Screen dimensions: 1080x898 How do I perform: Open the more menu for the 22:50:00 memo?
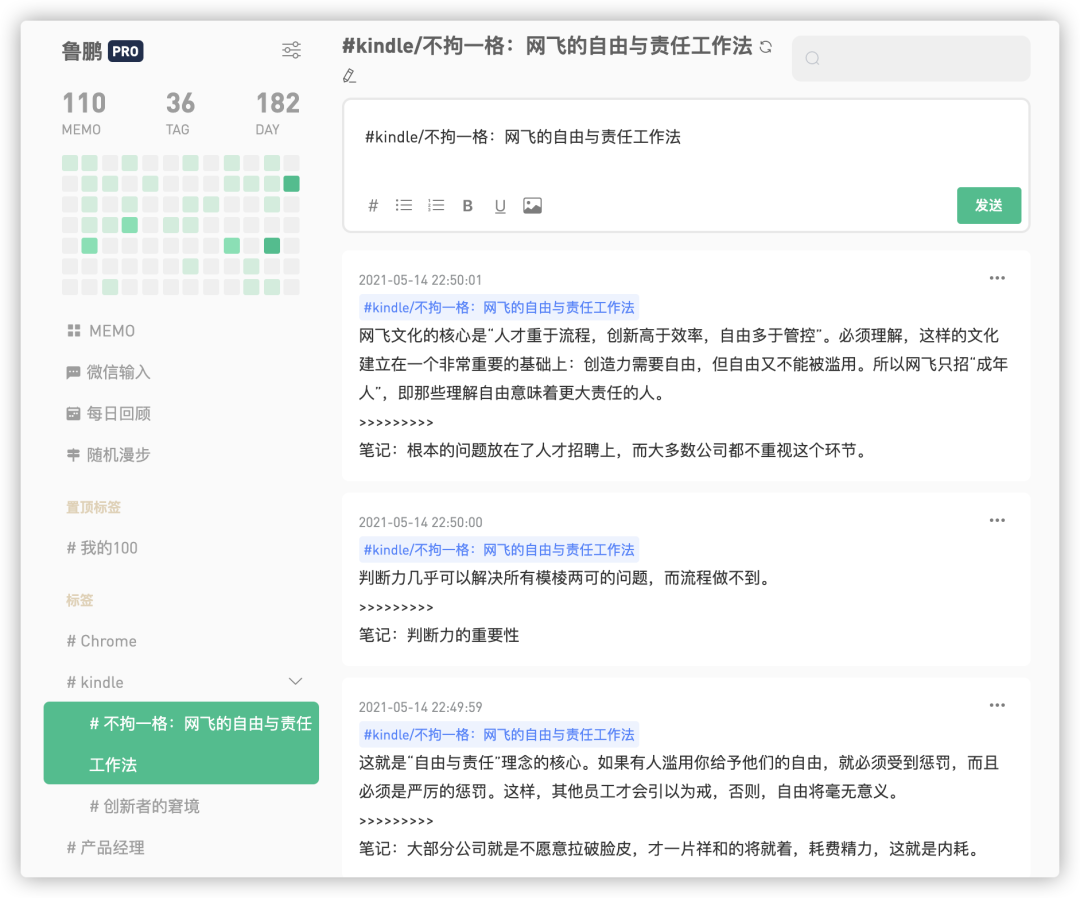pos(997,521)
